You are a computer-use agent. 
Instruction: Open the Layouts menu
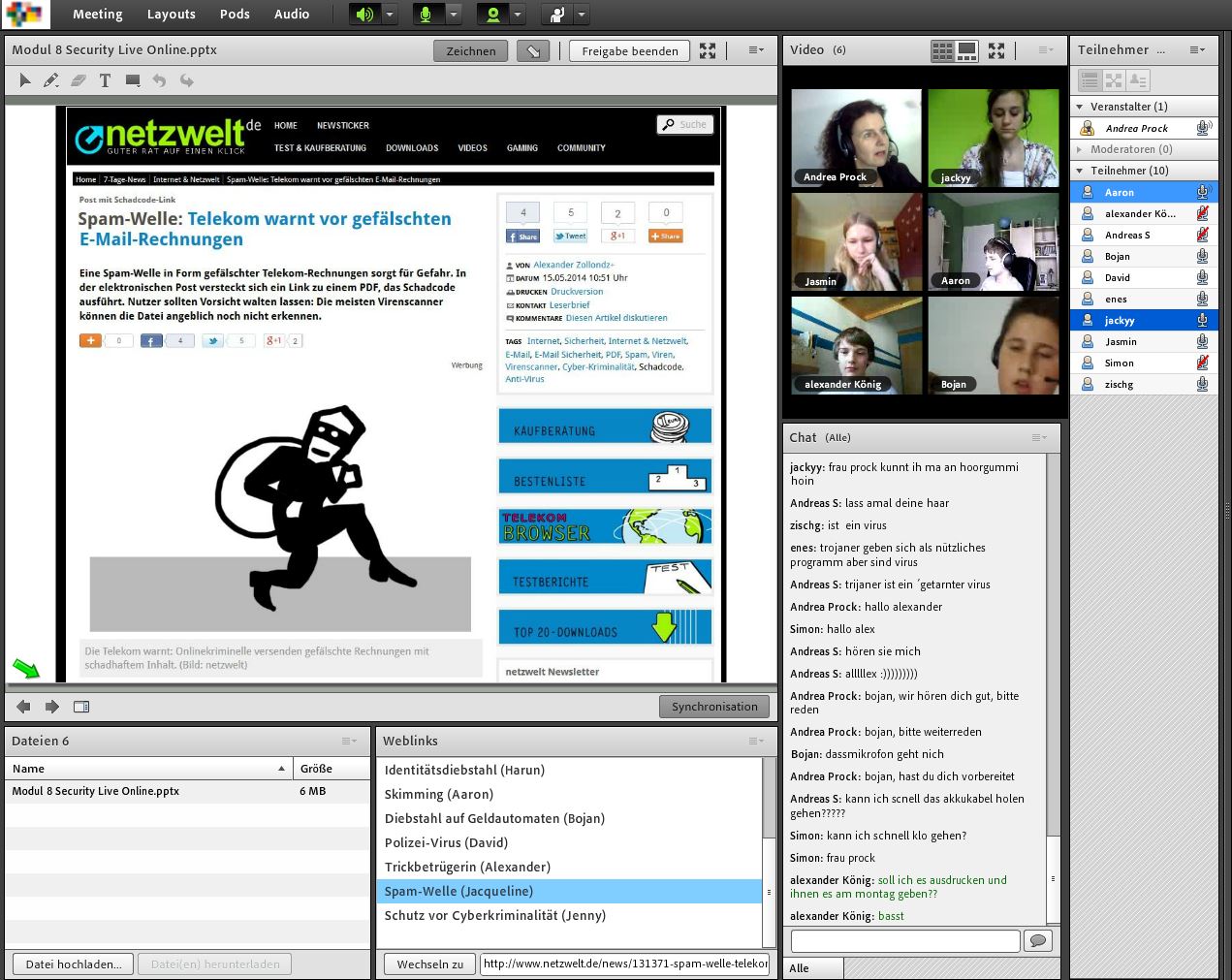point(171,15)
